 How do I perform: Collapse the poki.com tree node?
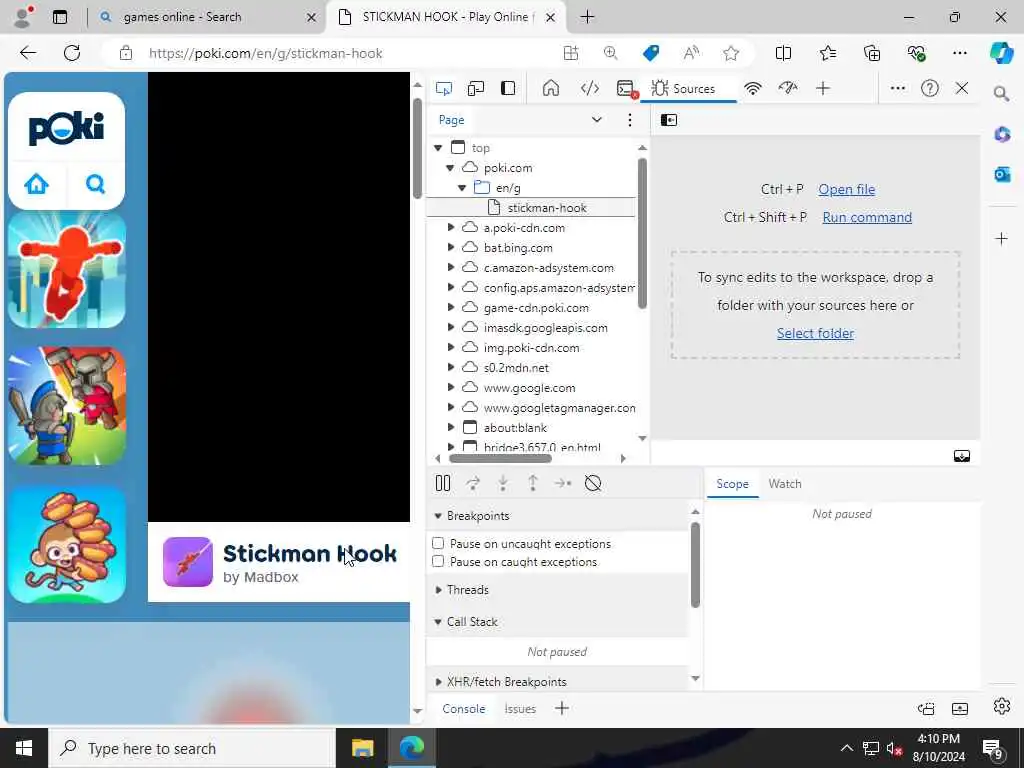450,168
